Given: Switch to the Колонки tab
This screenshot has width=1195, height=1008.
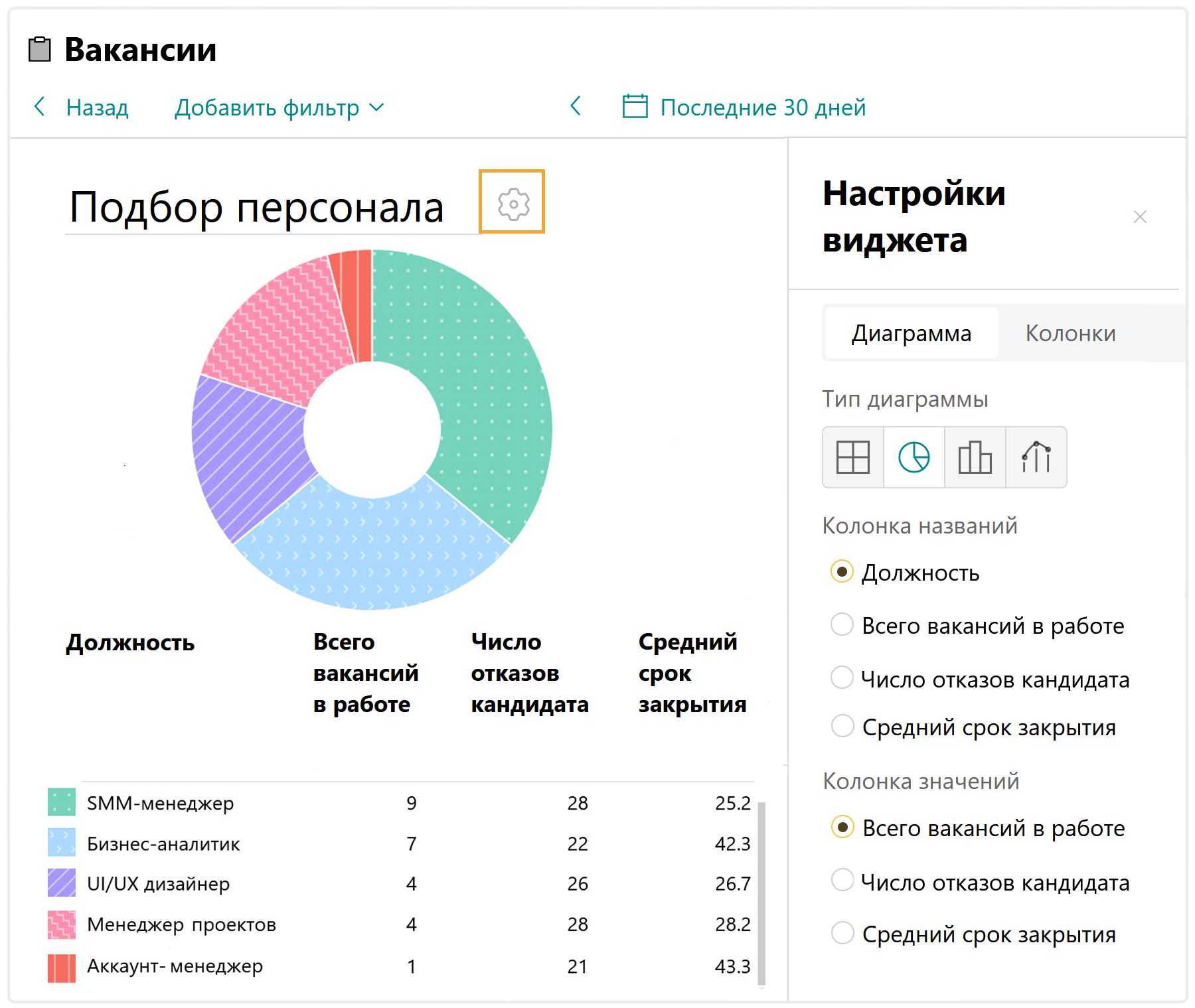Looking at the screenshot, I should (x=1070, y=333).
